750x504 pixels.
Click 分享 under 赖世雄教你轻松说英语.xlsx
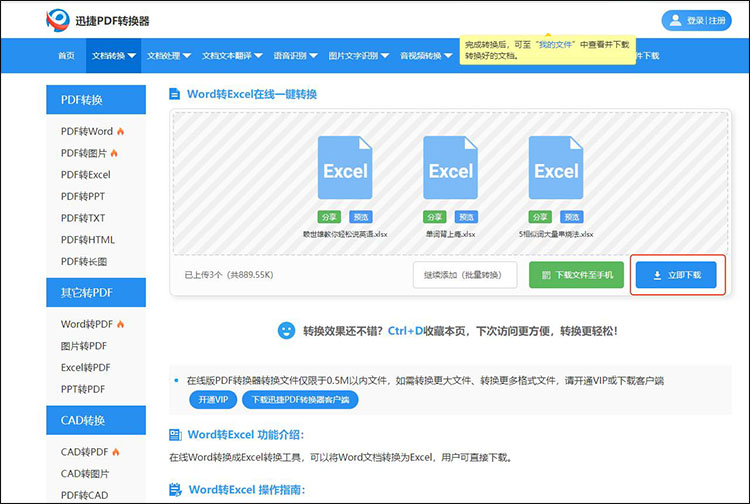[x=329, y=217]
